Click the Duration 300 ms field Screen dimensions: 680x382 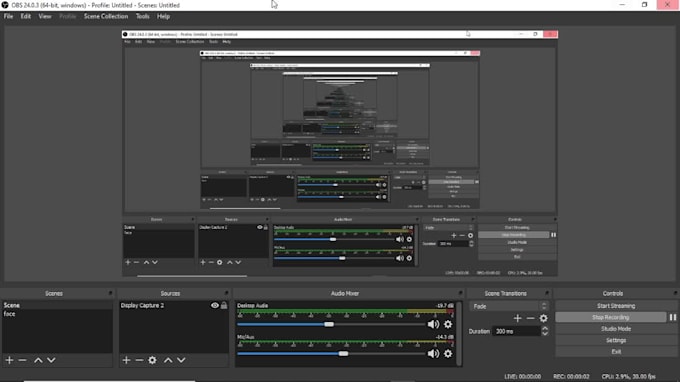point(516,331)
